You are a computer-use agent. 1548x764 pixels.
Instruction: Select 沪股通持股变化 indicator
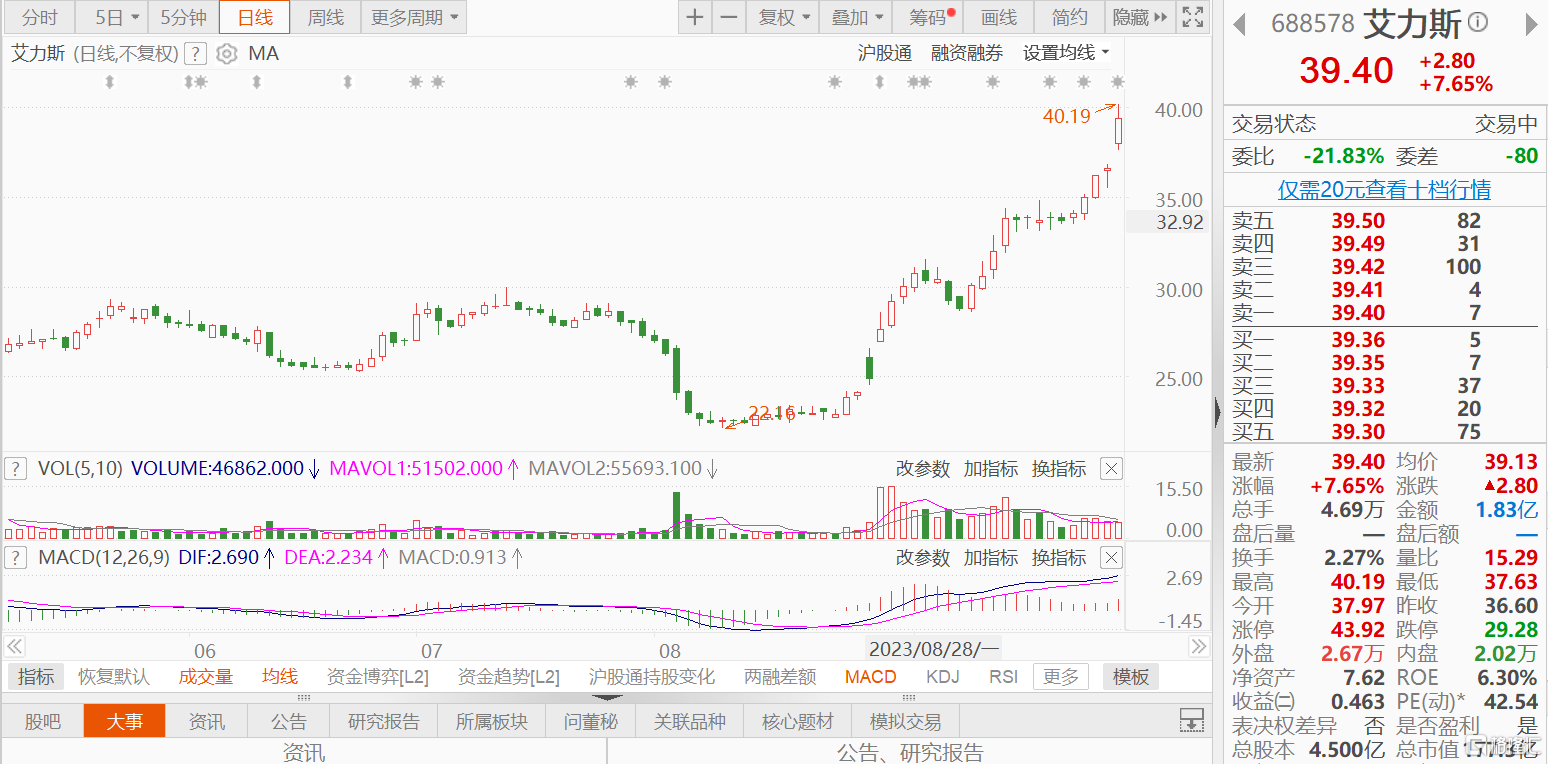pos(652,677)
